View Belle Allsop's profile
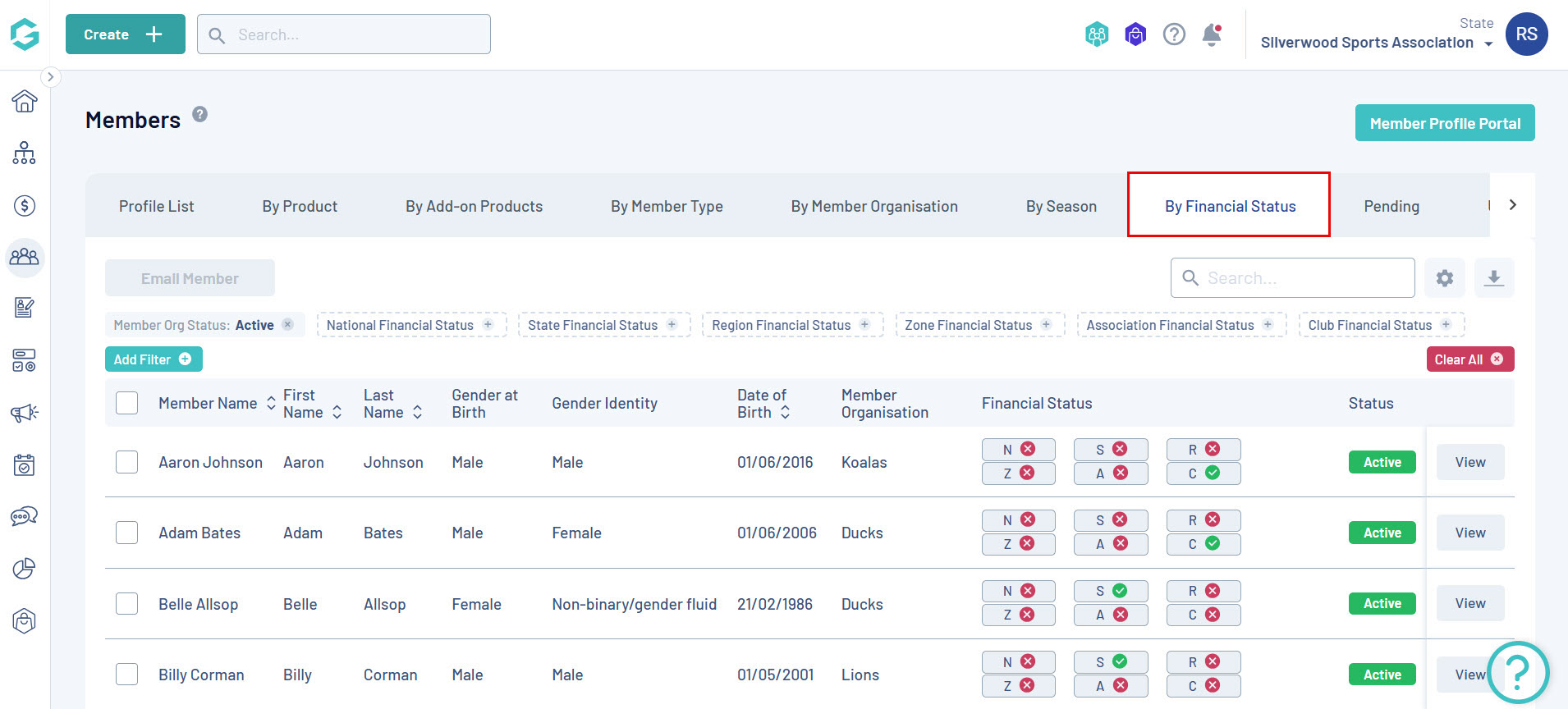 tap(1470, 603)
